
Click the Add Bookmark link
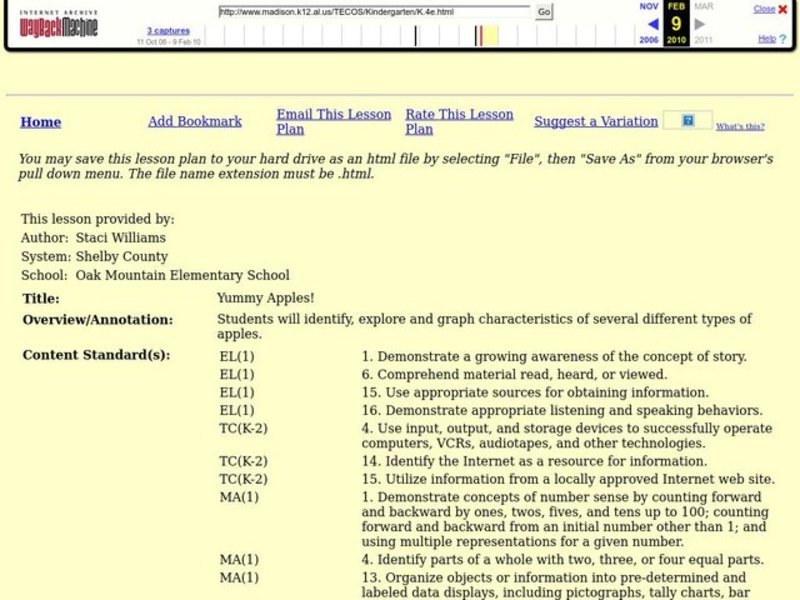(x=195, y=122)
